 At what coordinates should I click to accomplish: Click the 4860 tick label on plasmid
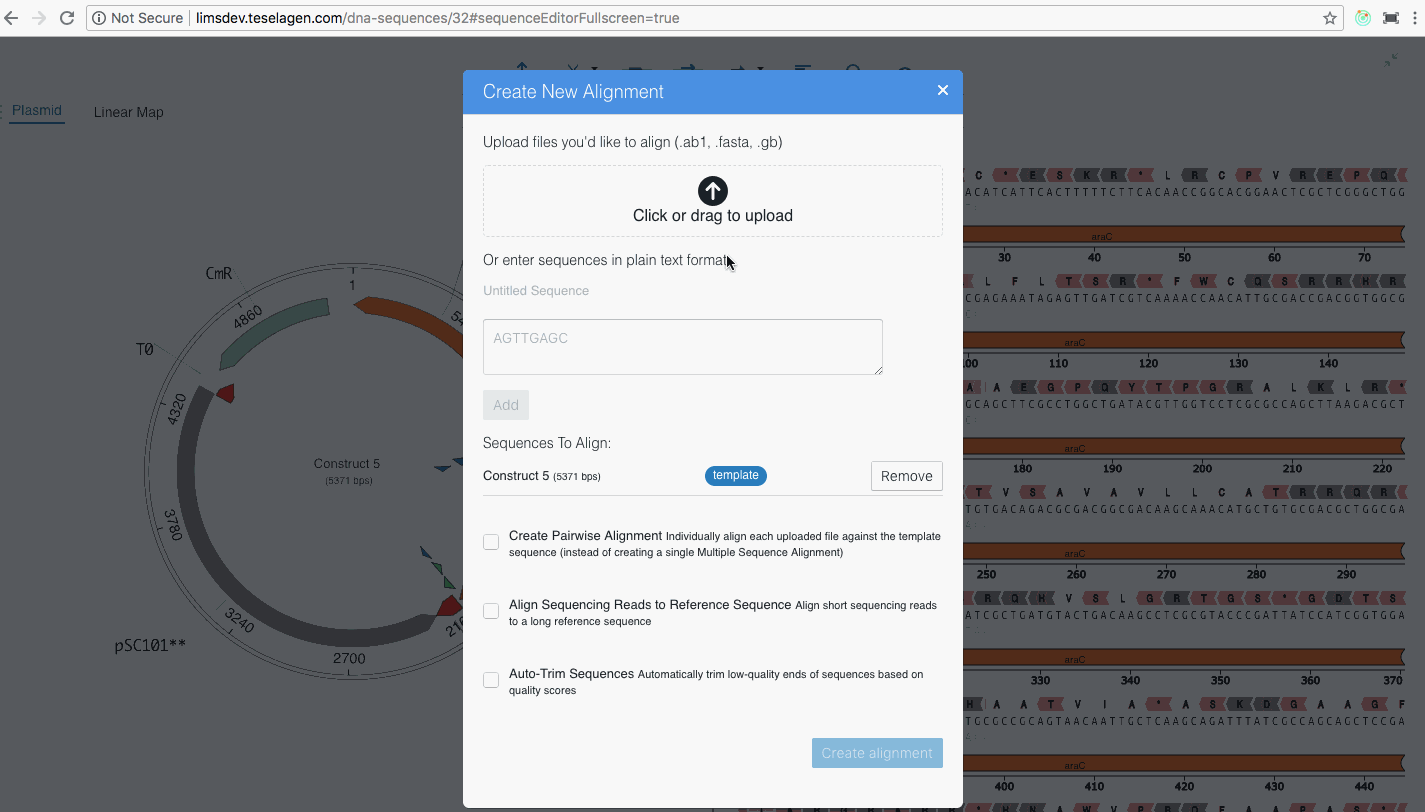[x=247, y=318]
